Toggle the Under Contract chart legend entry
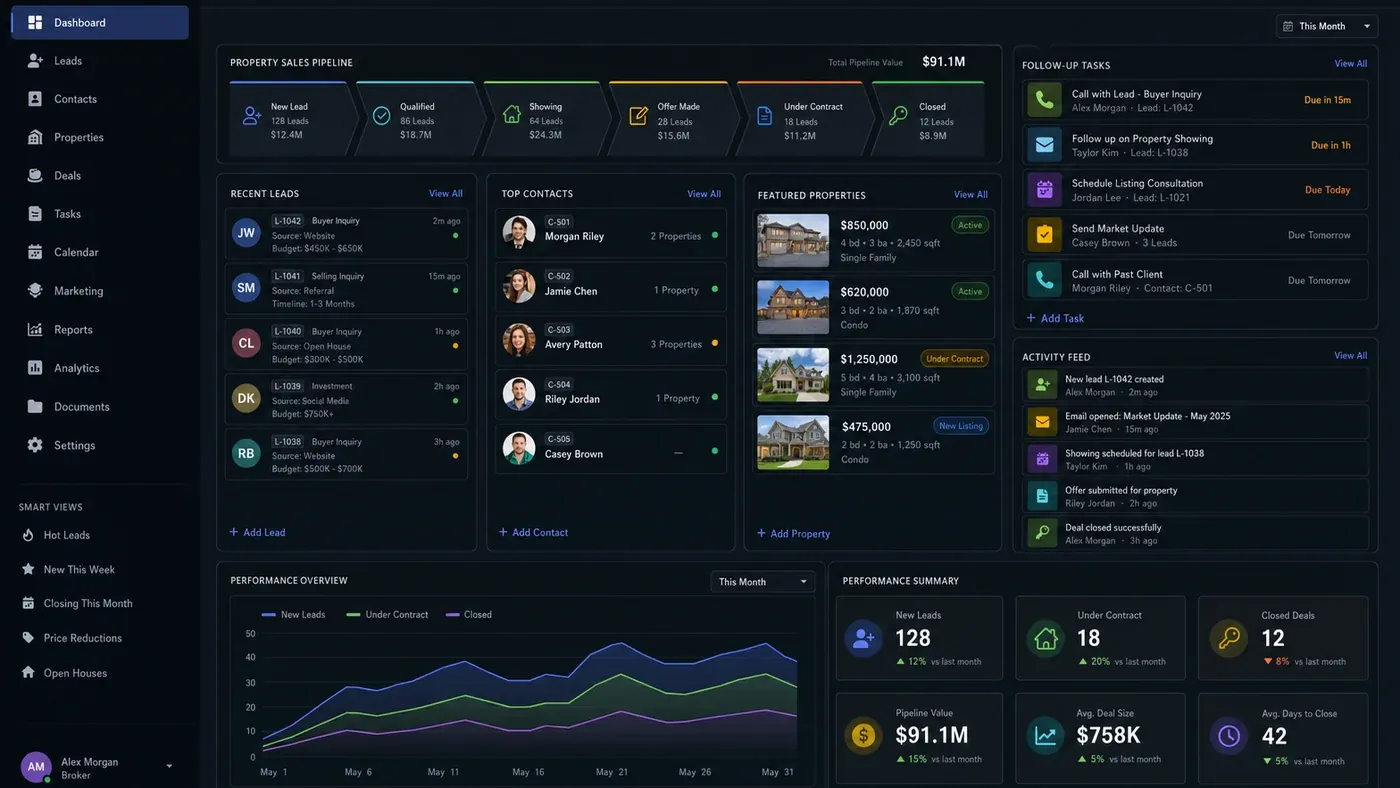 [x=387, y=615]
